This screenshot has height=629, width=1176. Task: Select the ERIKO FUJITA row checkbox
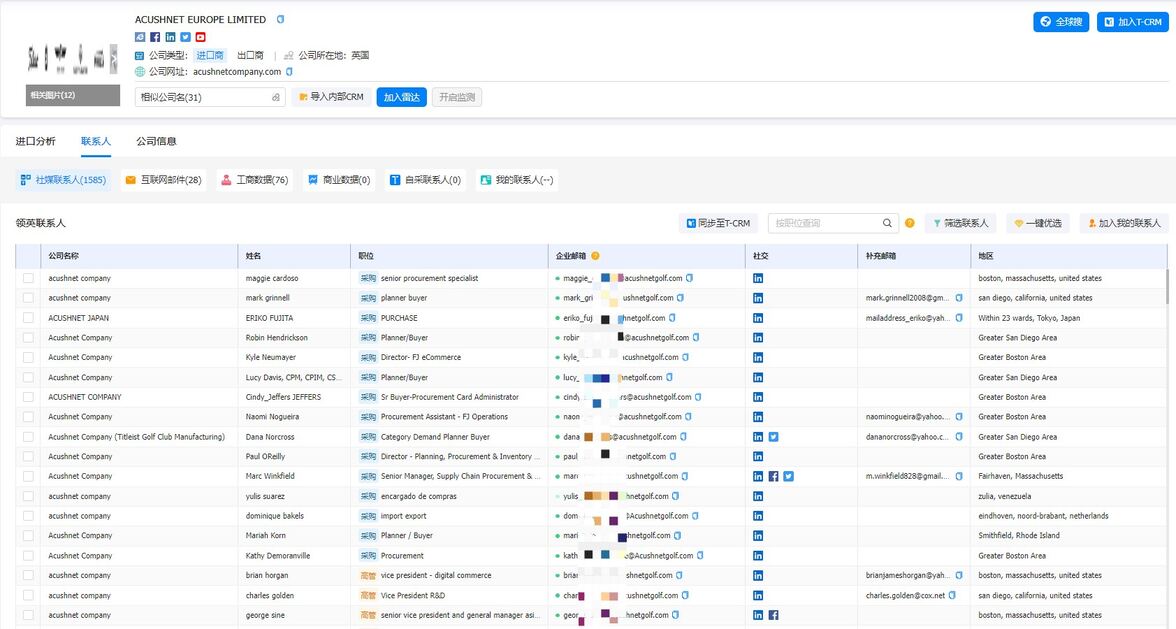(28, 318)
